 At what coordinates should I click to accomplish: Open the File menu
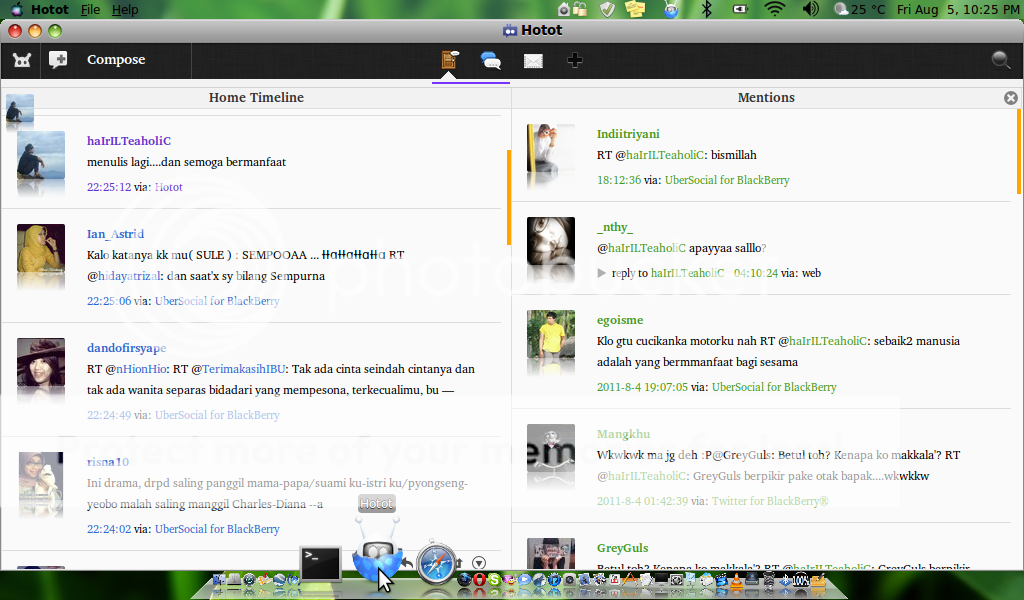click(90, 10)
